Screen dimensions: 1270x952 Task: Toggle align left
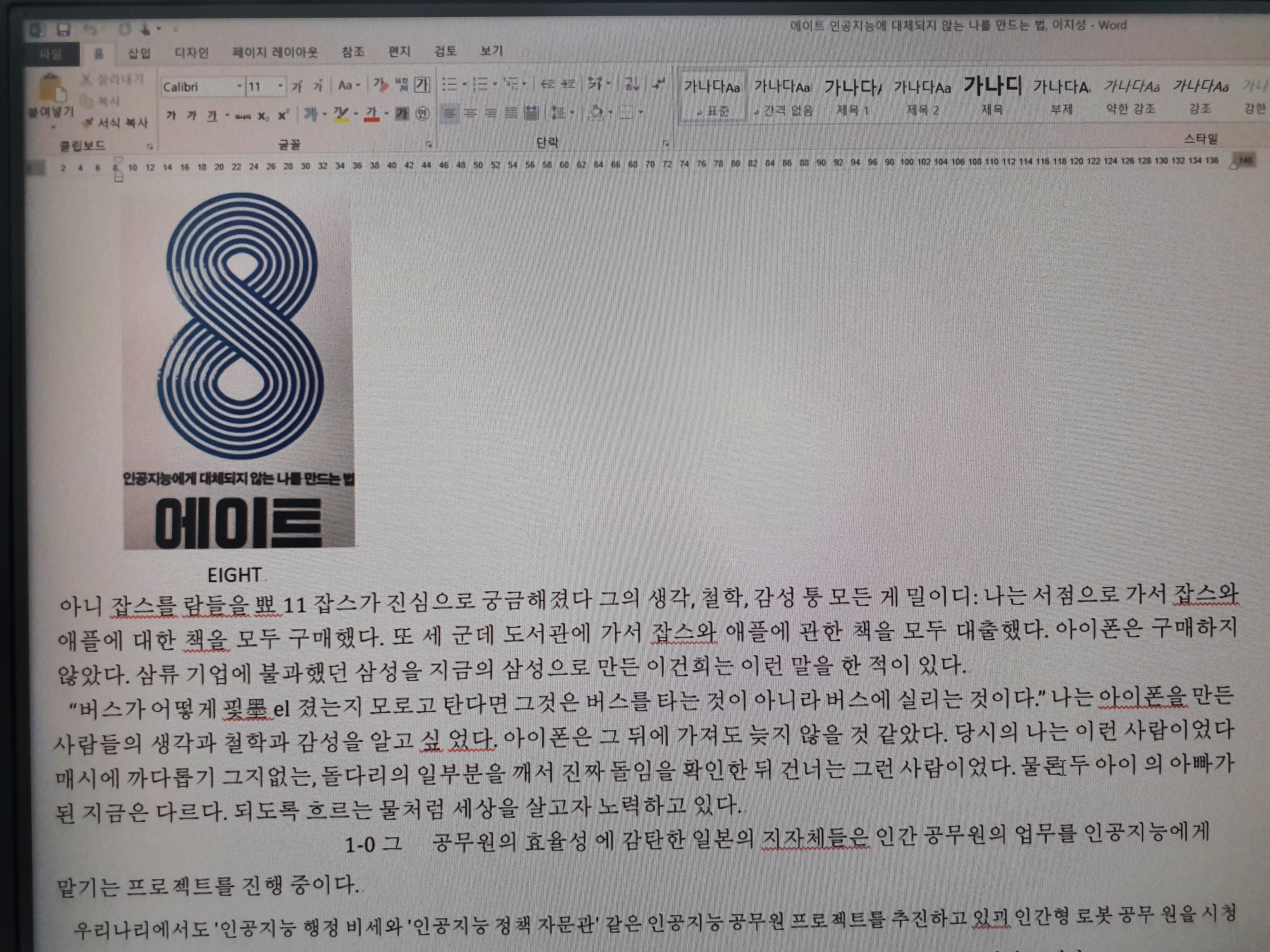click(x=449, y=113)
